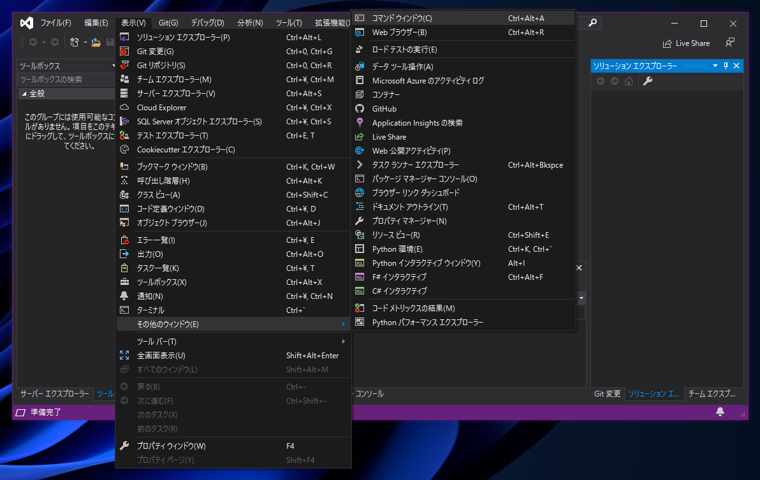
Task: Toggle pin on Solution Explorer panel
Action: 726,65
